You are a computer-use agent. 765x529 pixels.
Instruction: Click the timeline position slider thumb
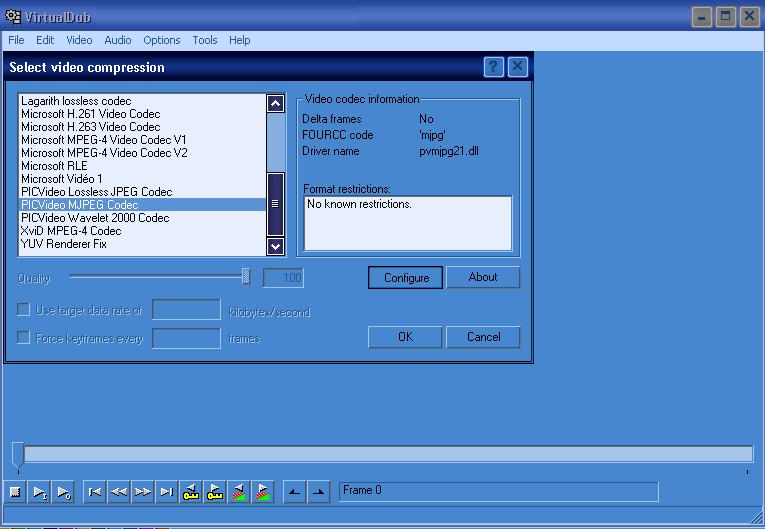pos(18,454)
